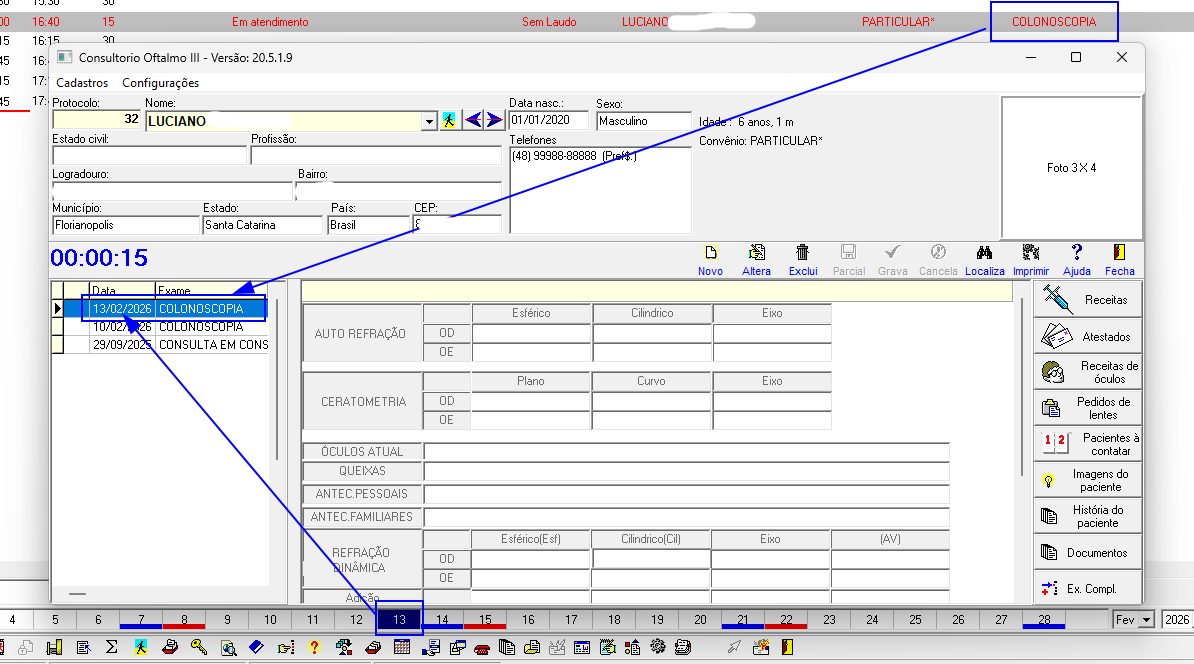Go to next patient with right arrow
Viewport: 1194px width, 664px height.
[494, 120]
